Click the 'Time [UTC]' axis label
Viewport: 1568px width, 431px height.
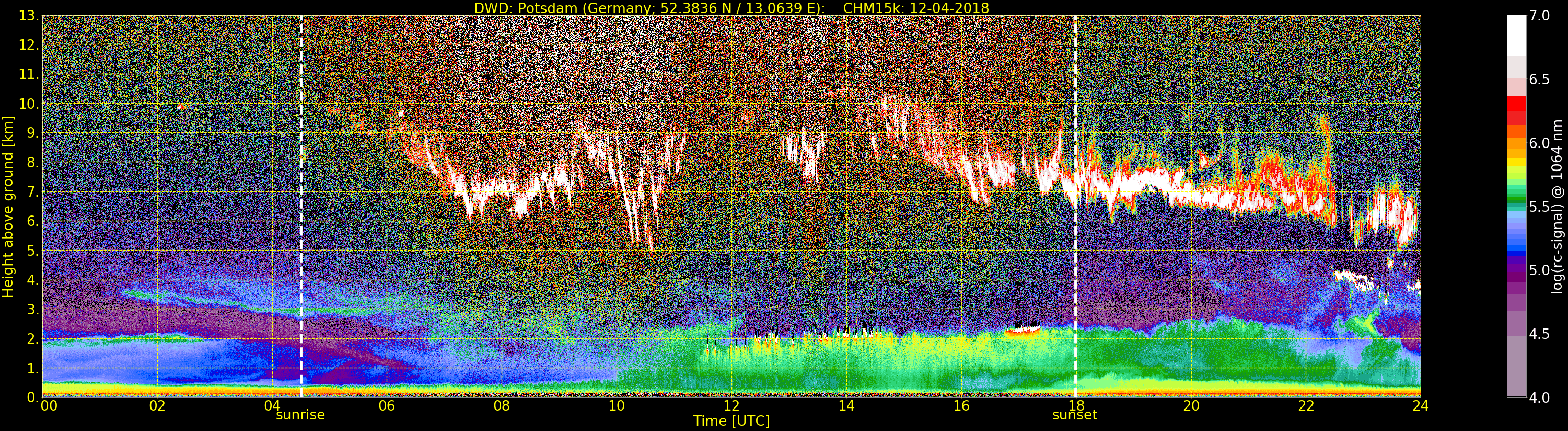[x=731, y=421]
